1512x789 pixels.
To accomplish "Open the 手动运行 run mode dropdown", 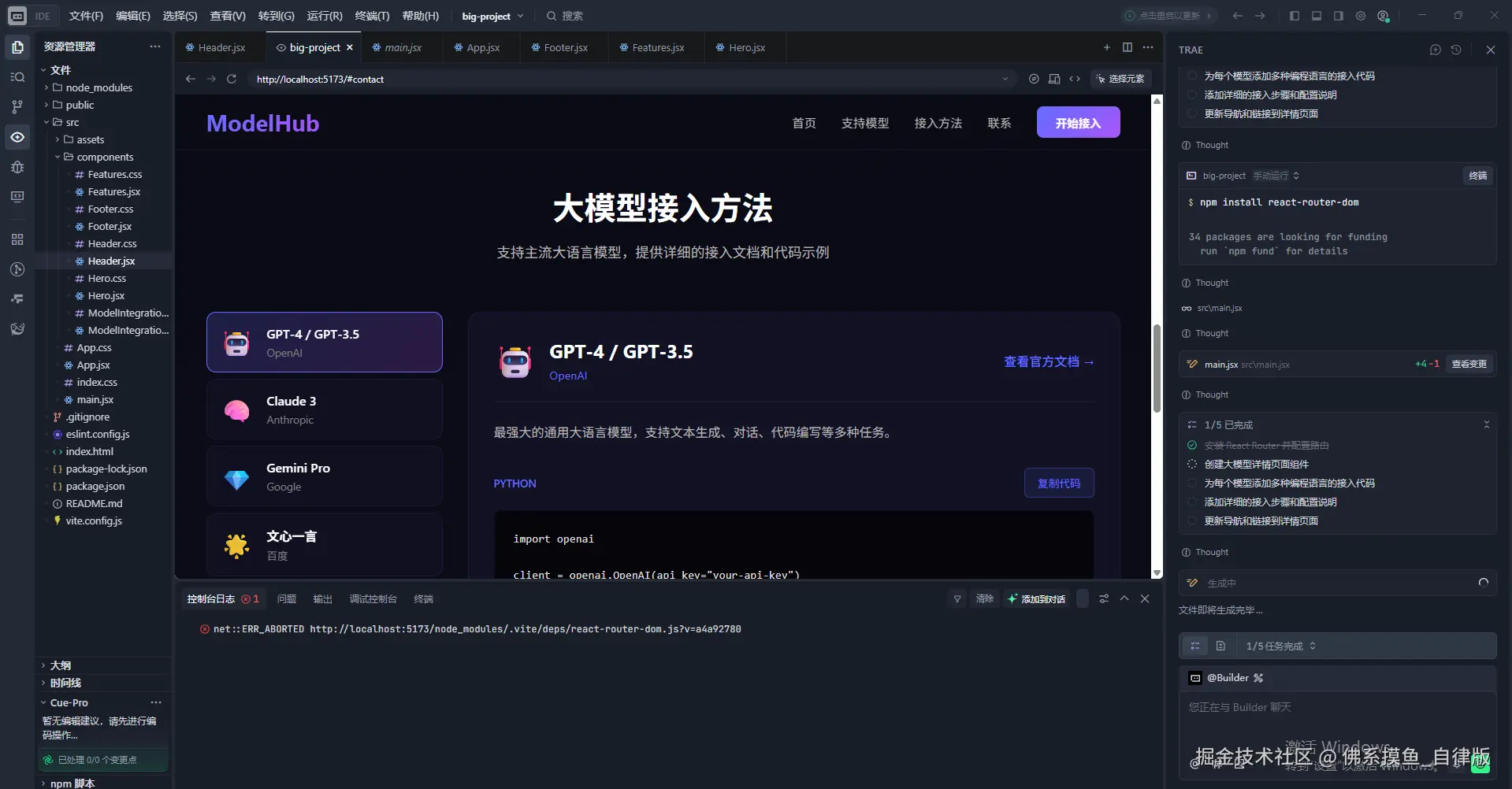I will click(x=1276, y=176).
